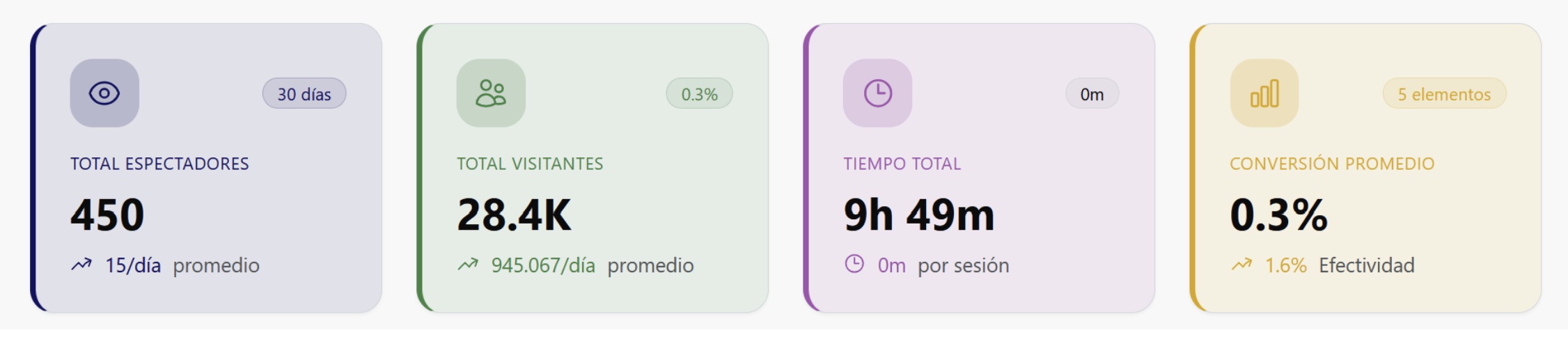Screen dimensions: 1568x344
Task: Click the trend arrow beside 945.067/día
Action: (468, 265)
